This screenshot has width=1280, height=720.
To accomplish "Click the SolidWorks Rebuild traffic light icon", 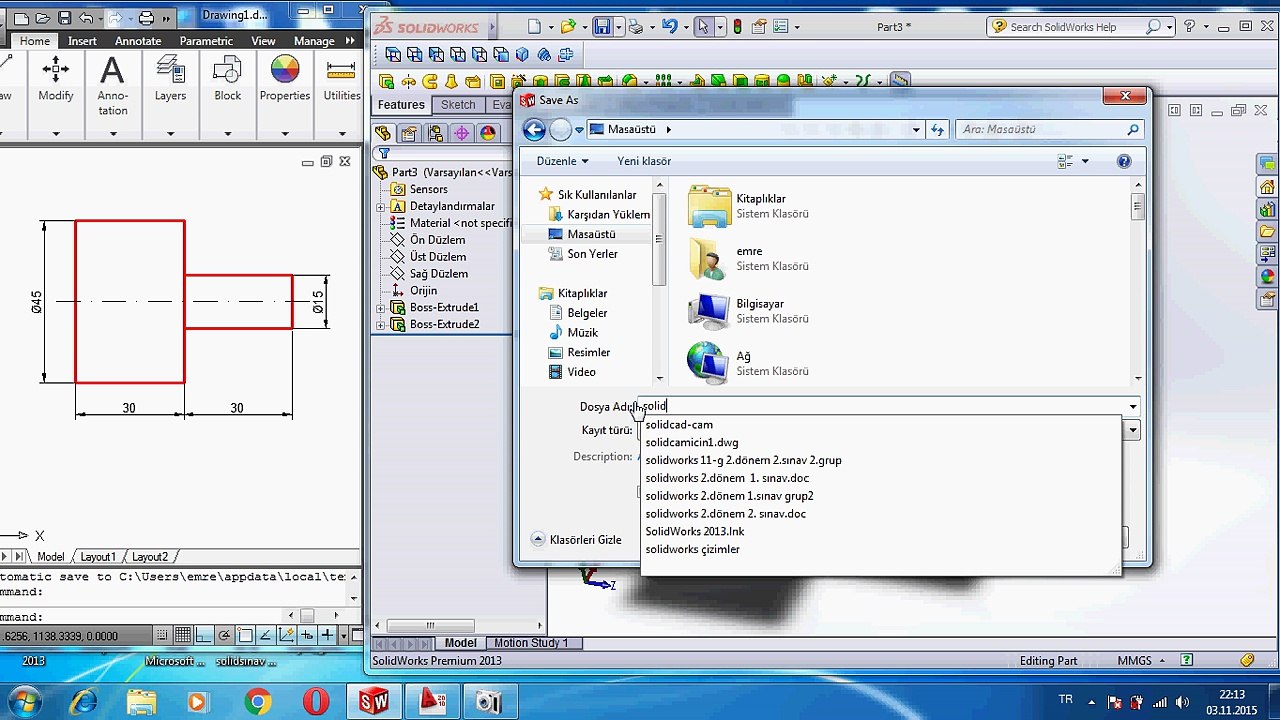I will point(738,27).
